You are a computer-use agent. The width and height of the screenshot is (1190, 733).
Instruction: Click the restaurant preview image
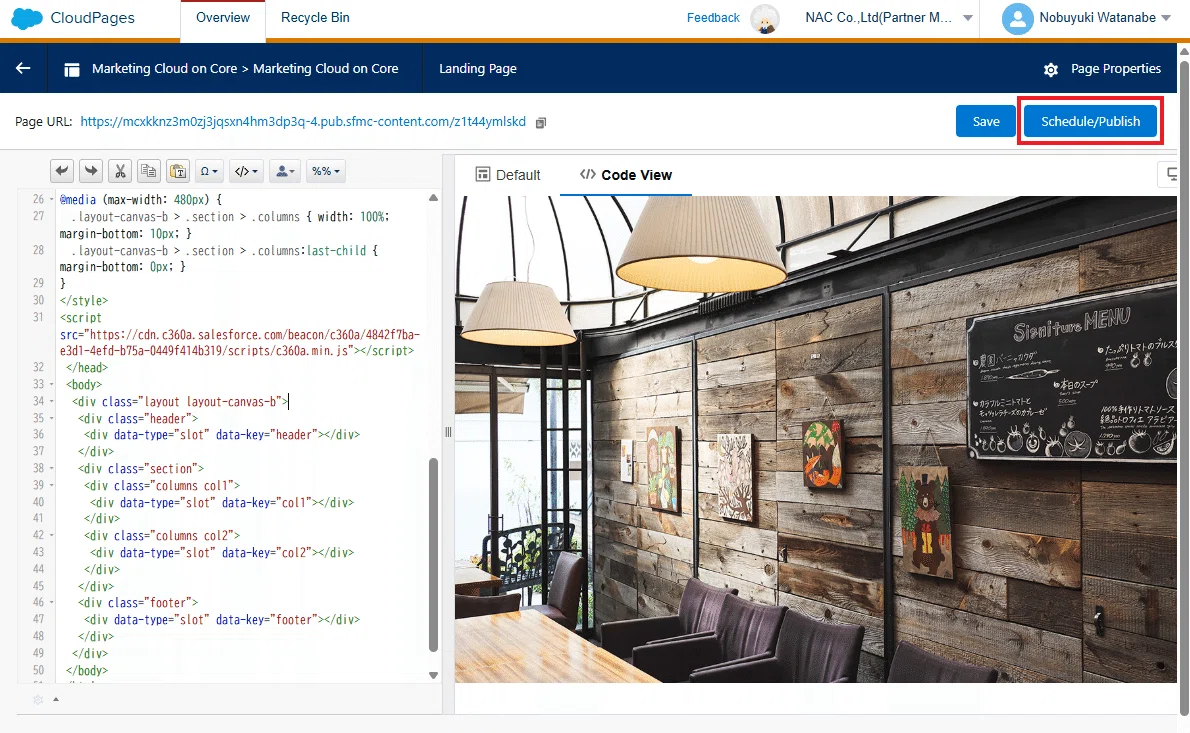coord(815,439)
